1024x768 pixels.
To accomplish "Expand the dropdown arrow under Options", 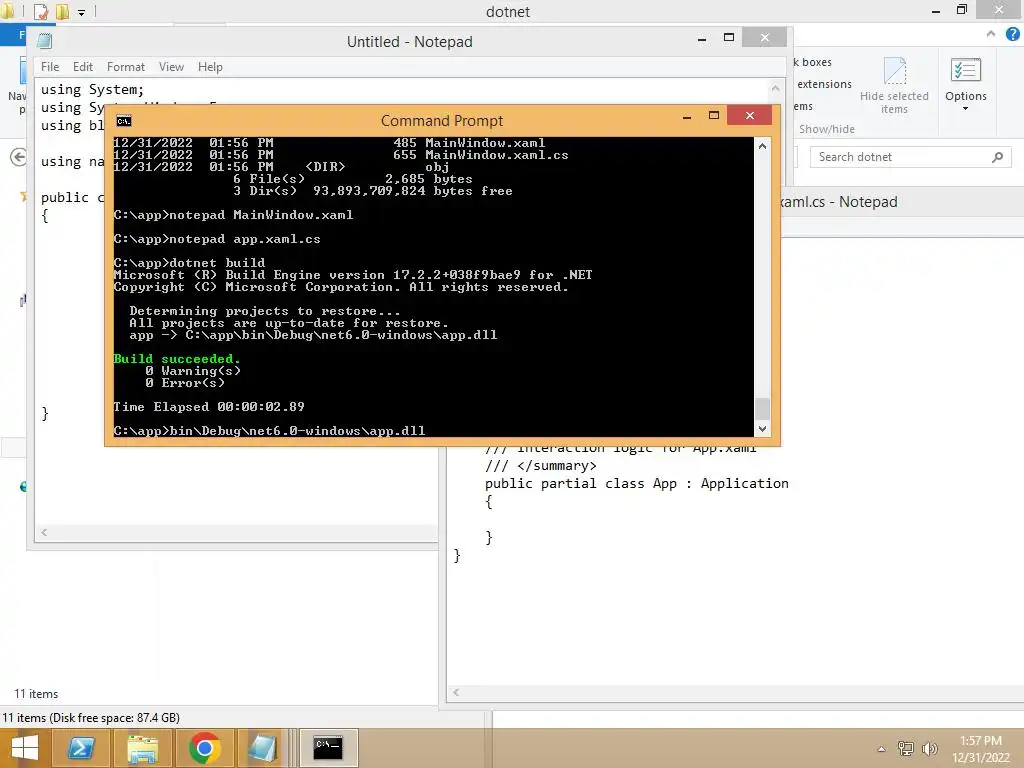I will [x=965, y=108].
